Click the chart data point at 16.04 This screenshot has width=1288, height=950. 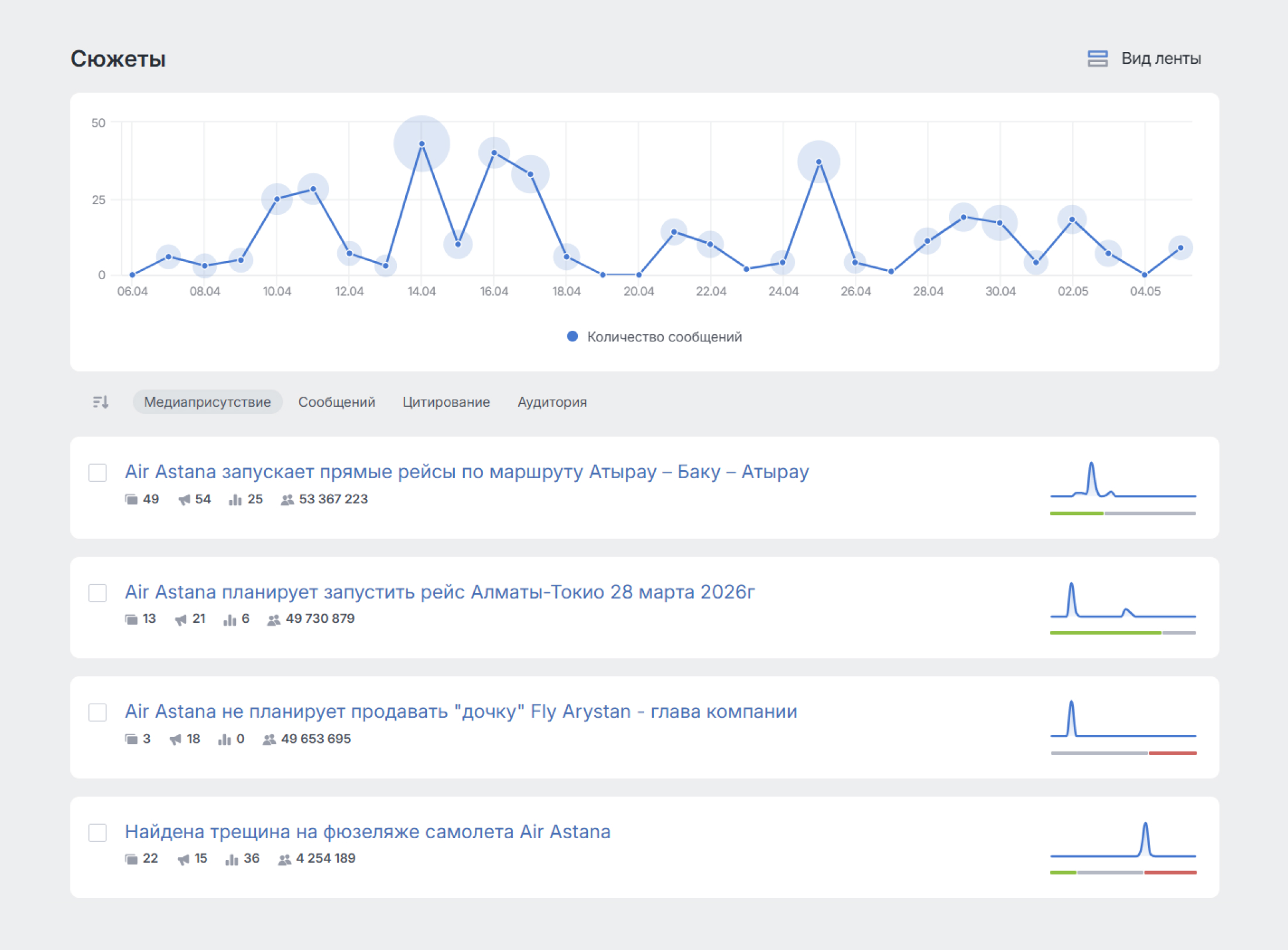[x=494, y=153]
